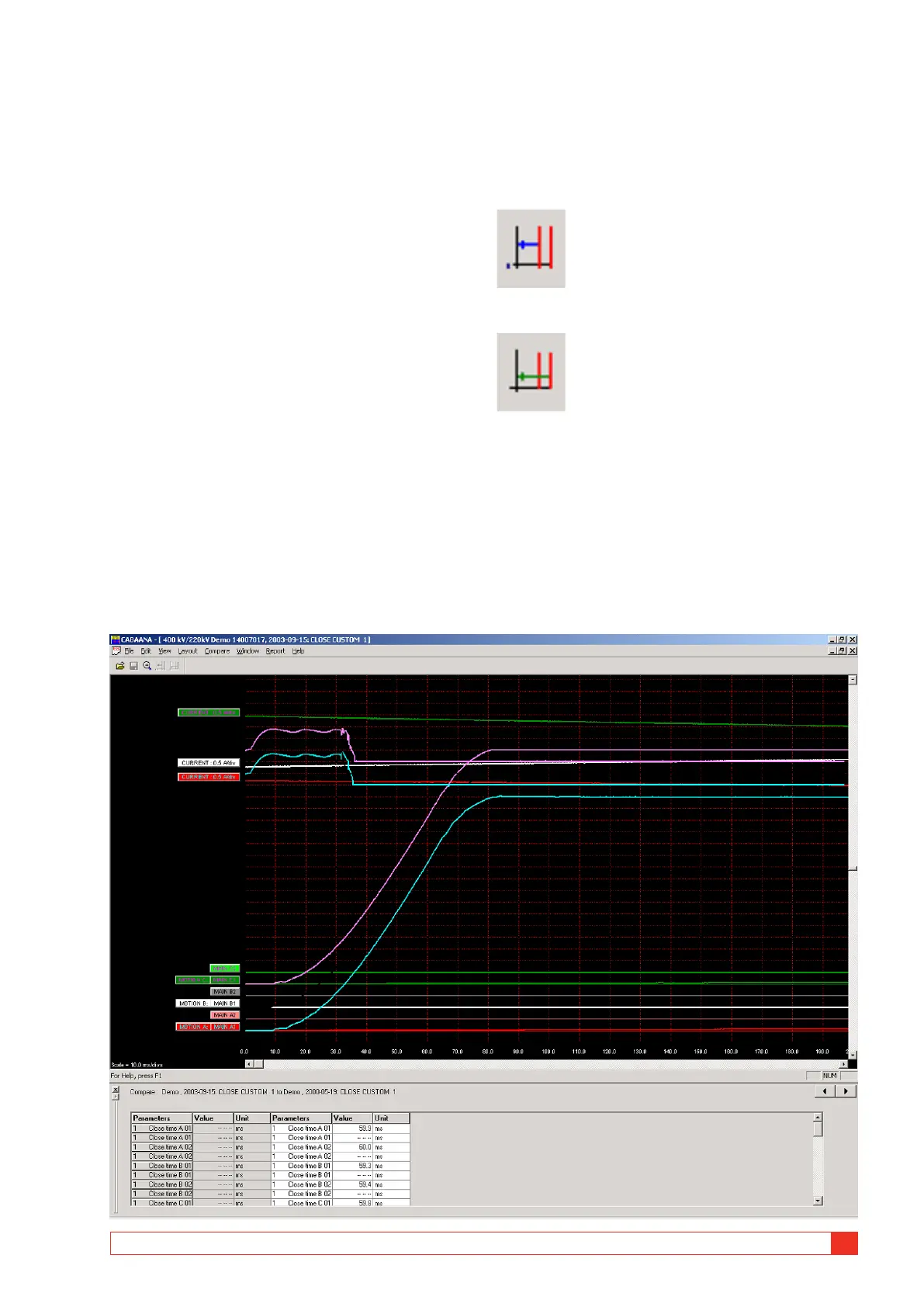Open the Compare menu
924x1307 pixels.
(217, 651)
